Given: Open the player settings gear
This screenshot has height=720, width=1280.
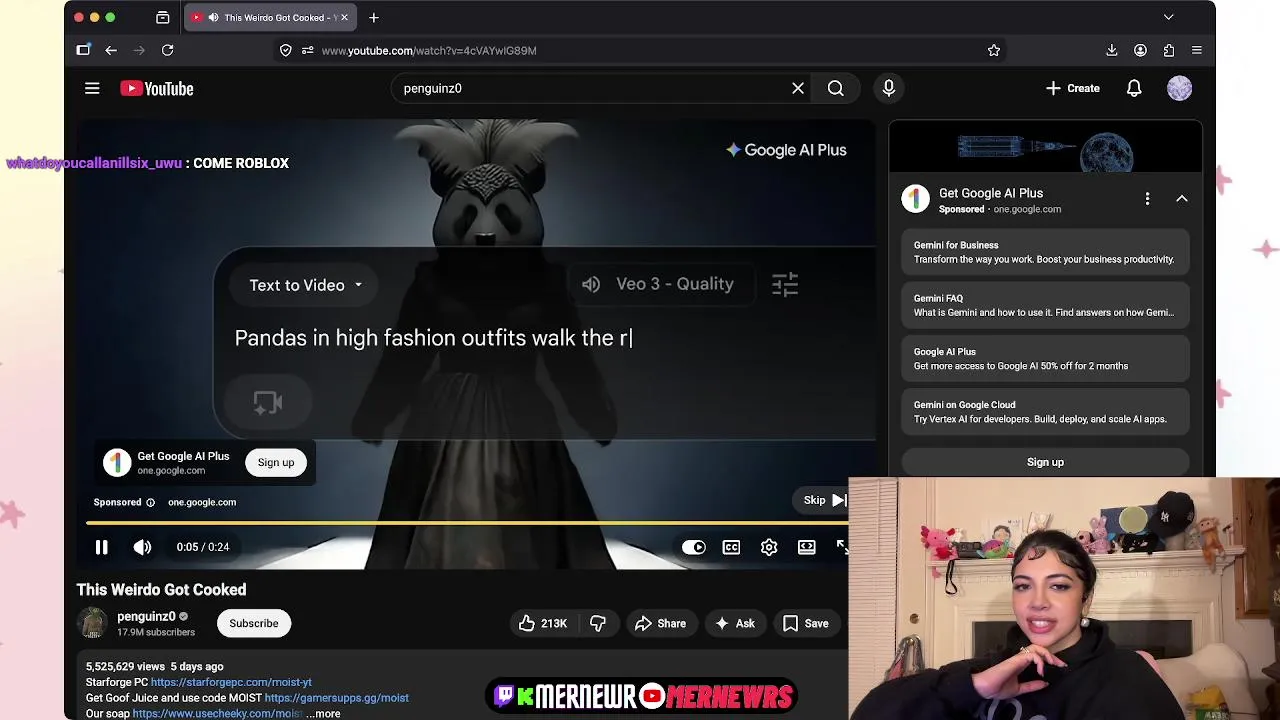Looking at the screenshot, I should tap(769, 547).
